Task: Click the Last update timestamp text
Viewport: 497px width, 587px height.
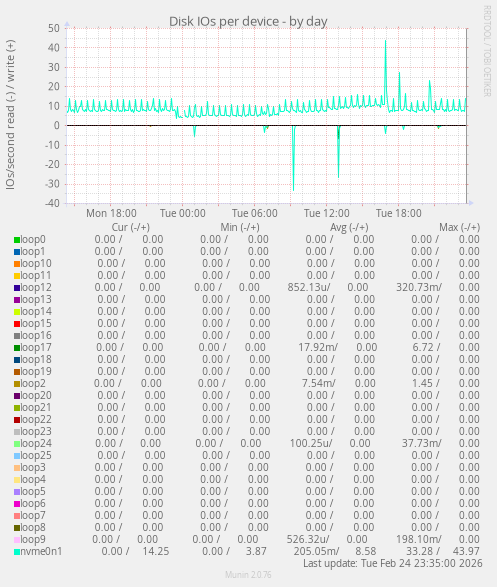Action: 393,563
